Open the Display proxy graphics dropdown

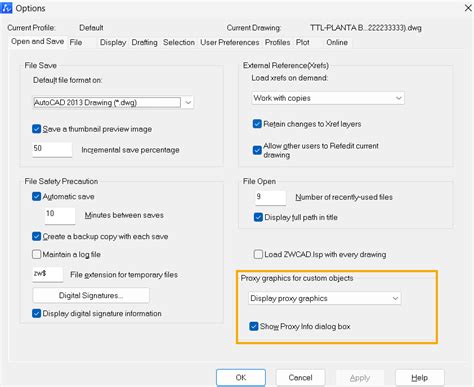pyautogui.click(x=325, y=298)
